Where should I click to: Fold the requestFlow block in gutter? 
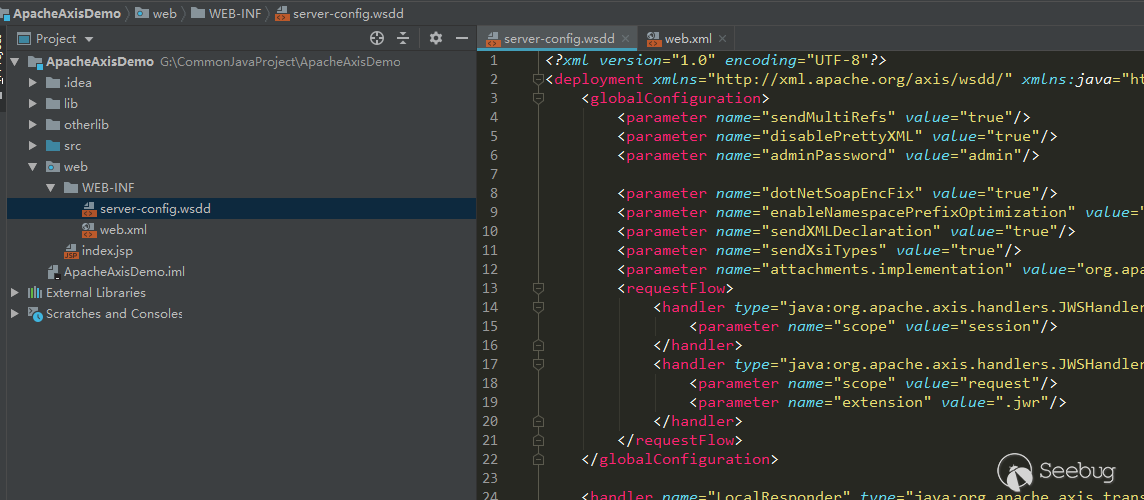[538, 288]
